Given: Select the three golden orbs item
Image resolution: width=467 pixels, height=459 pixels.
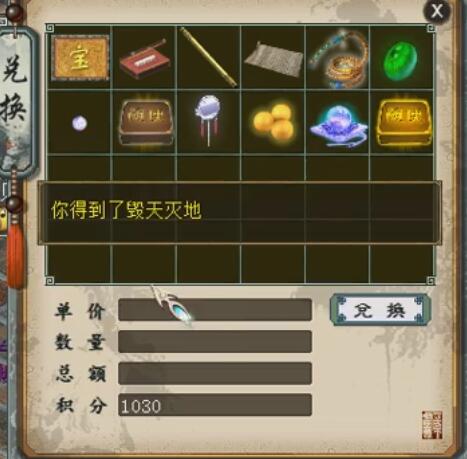Looking at the screenshot, I should tap(274, 122).
